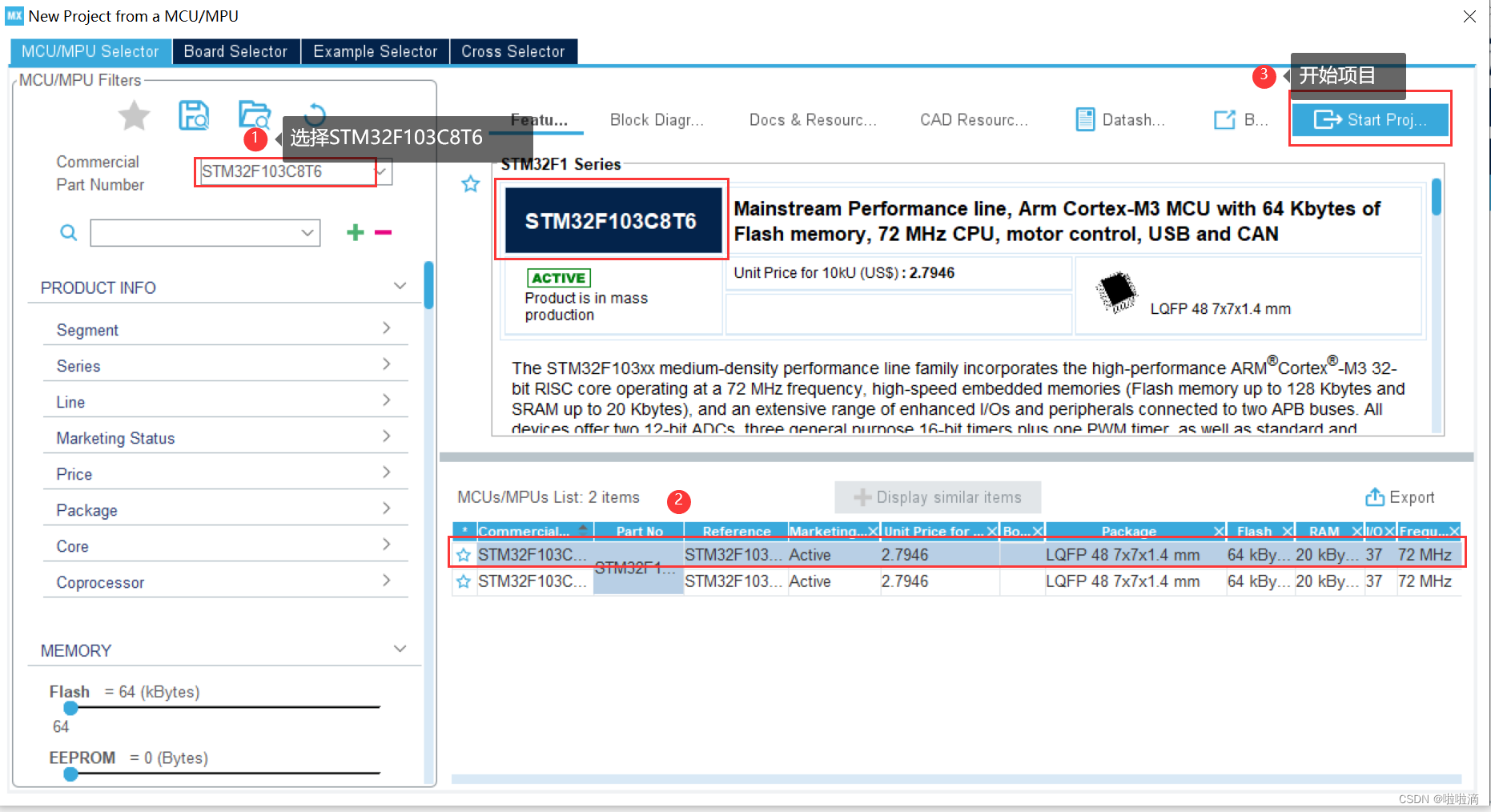Adjust the Flash memory slider handle
Image resolution: width=1491 pixels, height=812 pixels.
point(71,708)
